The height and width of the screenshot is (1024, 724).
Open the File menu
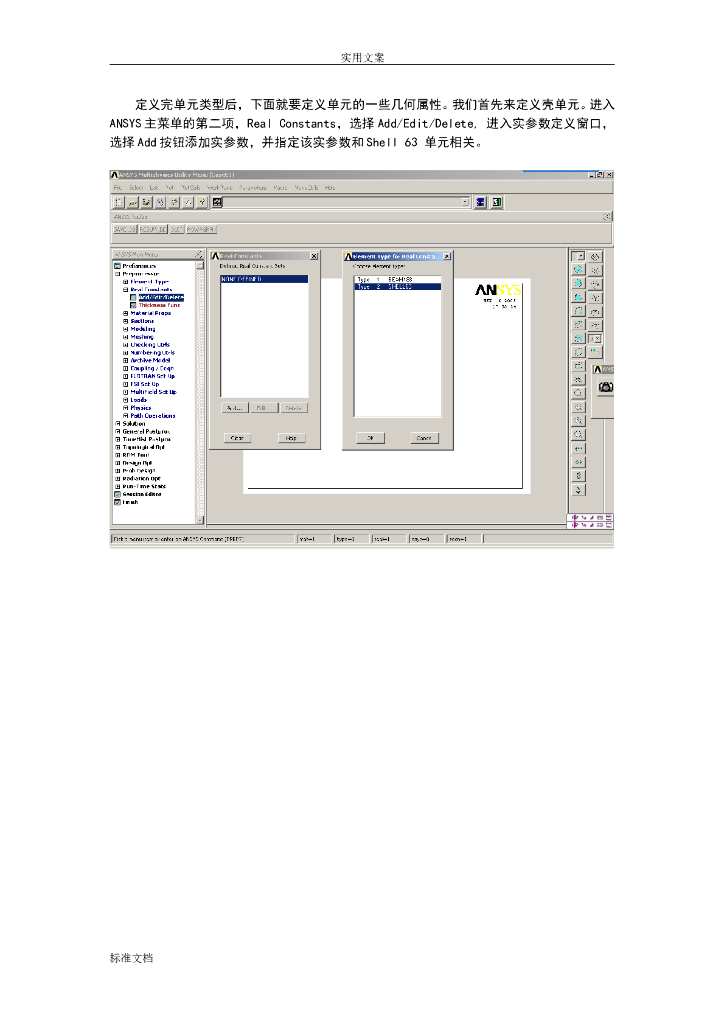click(x=118, y=187)
